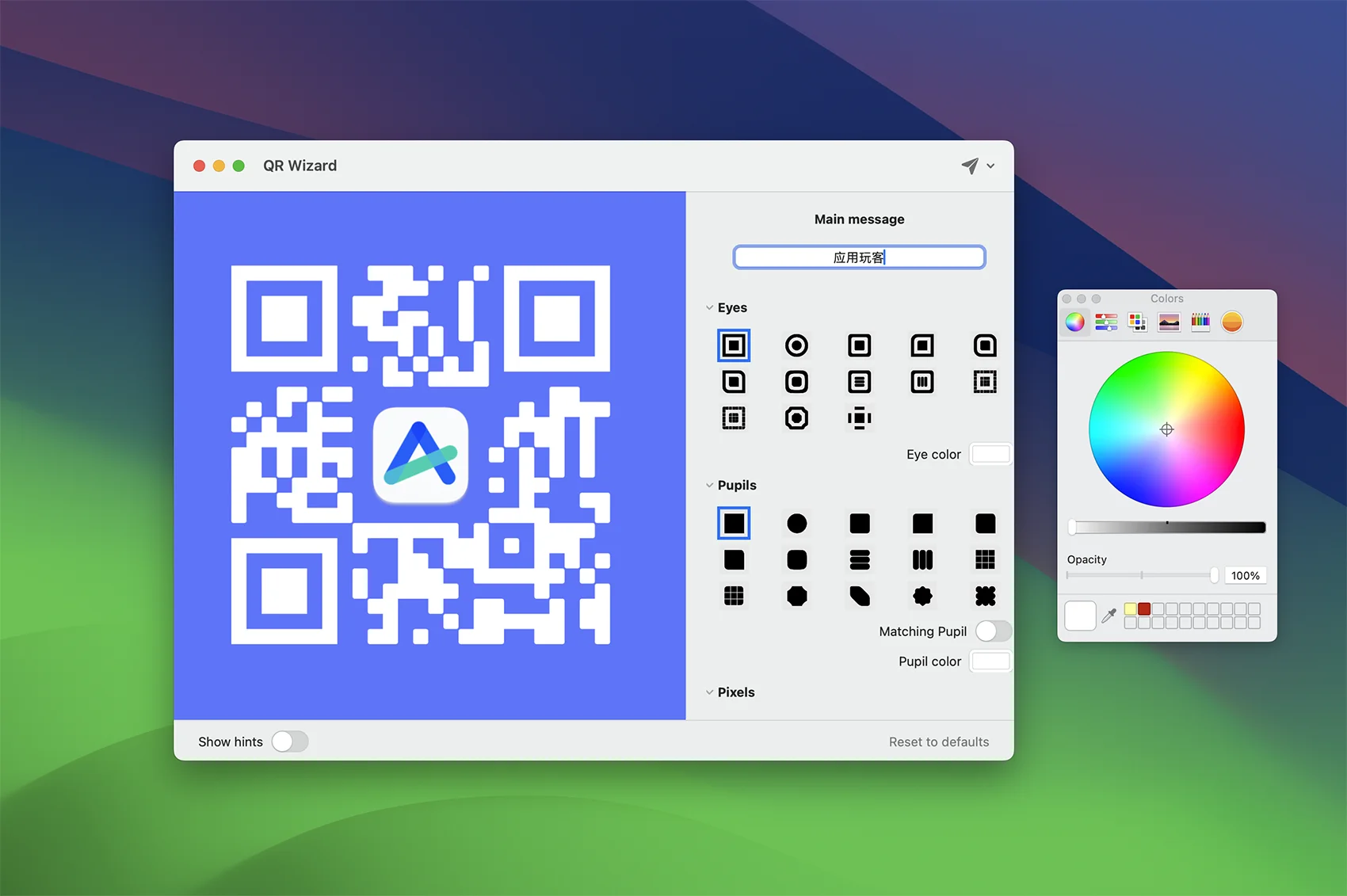
Task: Choose the vertical bars pupil shape
Action: click(x=922, y=560)
